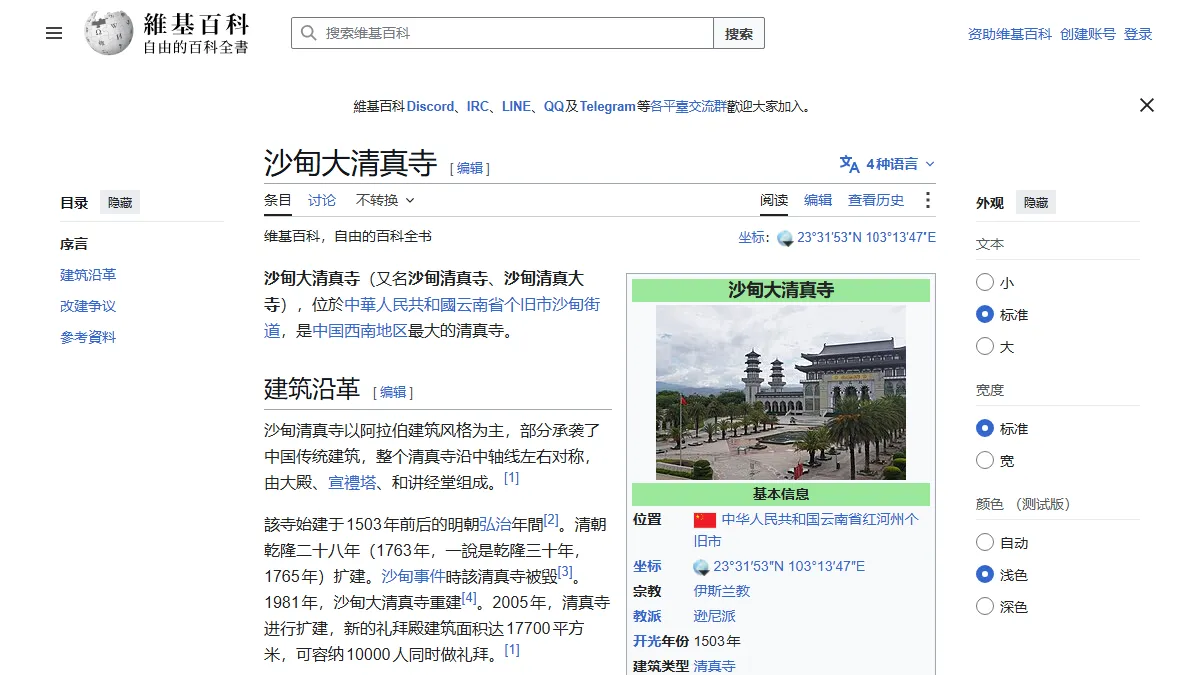Dismiss the banner with the X icon
1200x675 pixels.
(1147, 105)
